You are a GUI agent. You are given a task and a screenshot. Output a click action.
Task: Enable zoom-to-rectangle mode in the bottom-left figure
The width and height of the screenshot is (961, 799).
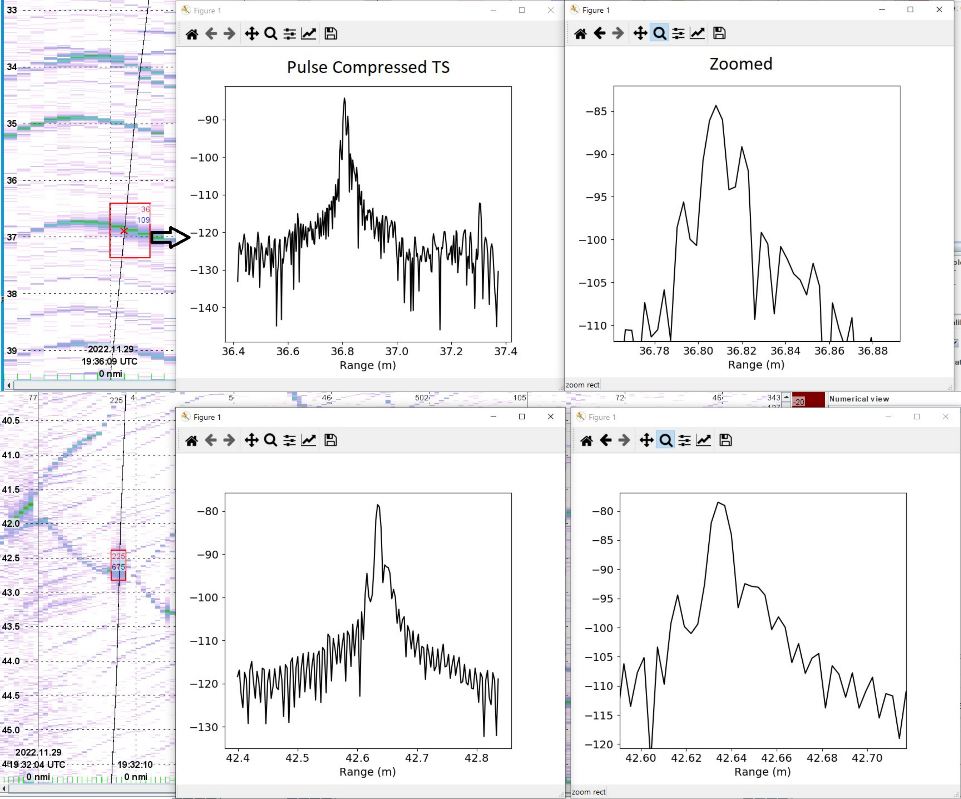pyautogui.click(x=270, y=440)
